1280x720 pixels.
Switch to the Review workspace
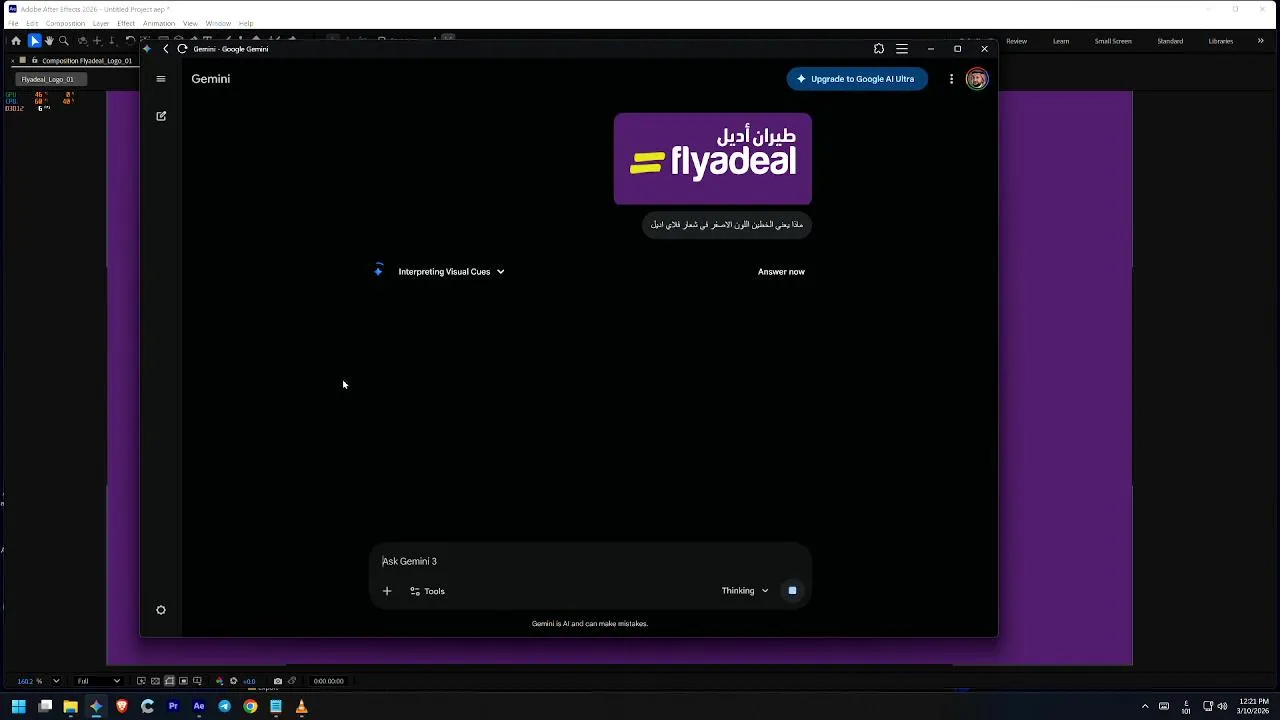(1017, 41)
